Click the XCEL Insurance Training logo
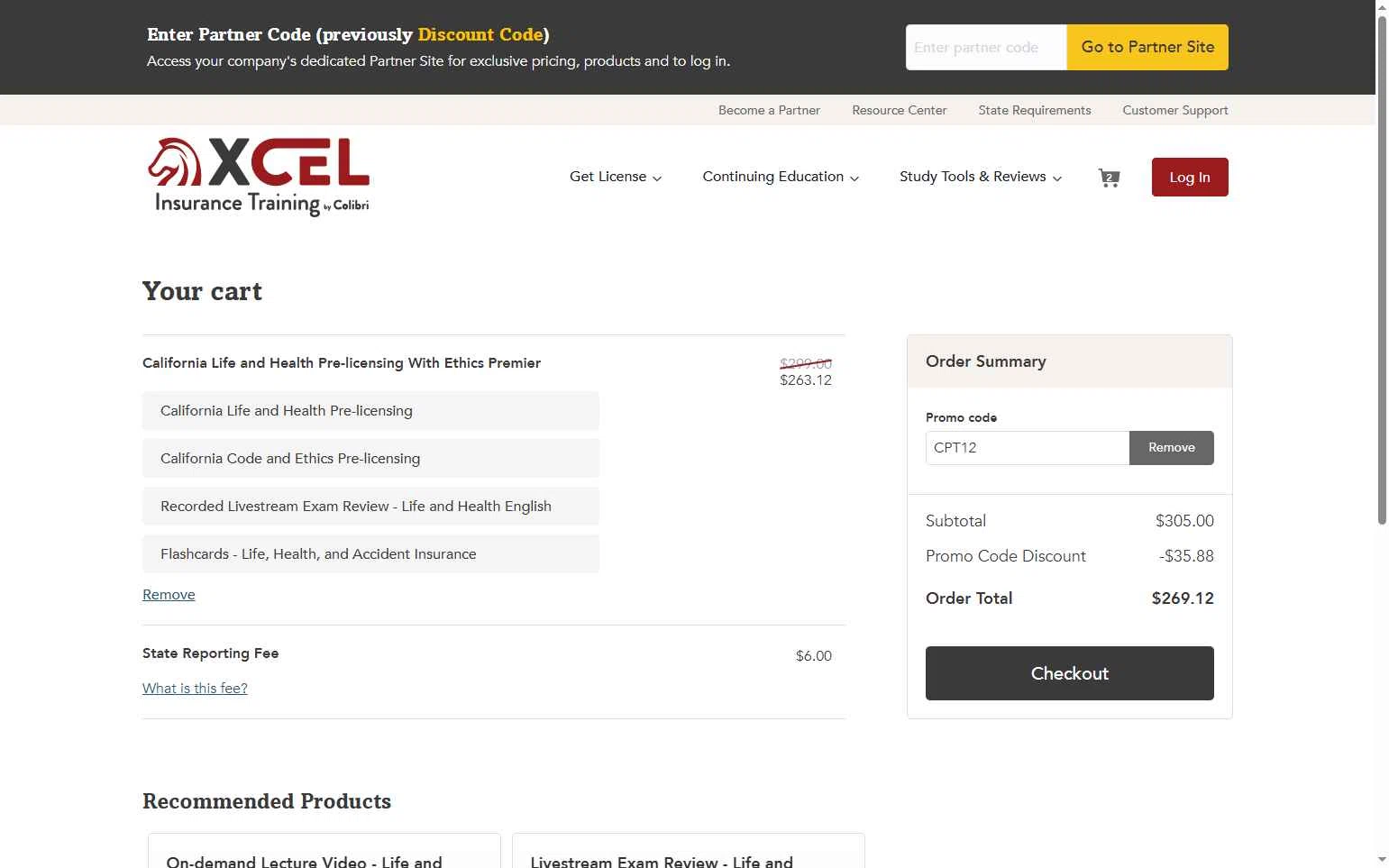Screen dimensions: 1389x868 (259, 177)
